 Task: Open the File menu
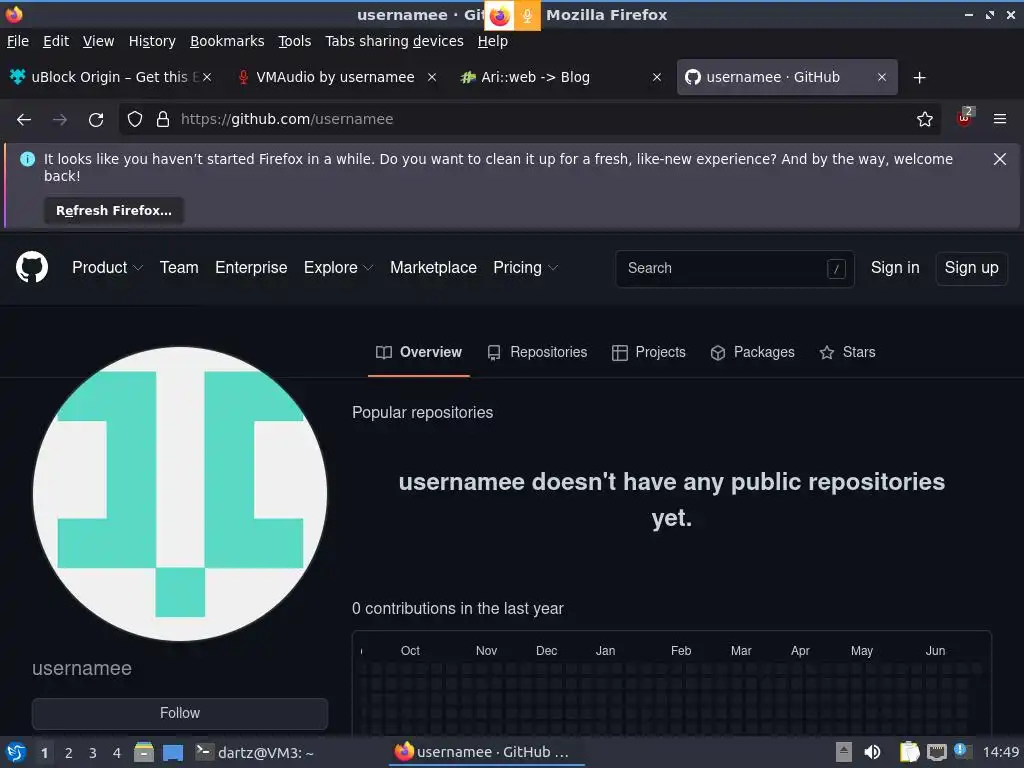point(18,41)
